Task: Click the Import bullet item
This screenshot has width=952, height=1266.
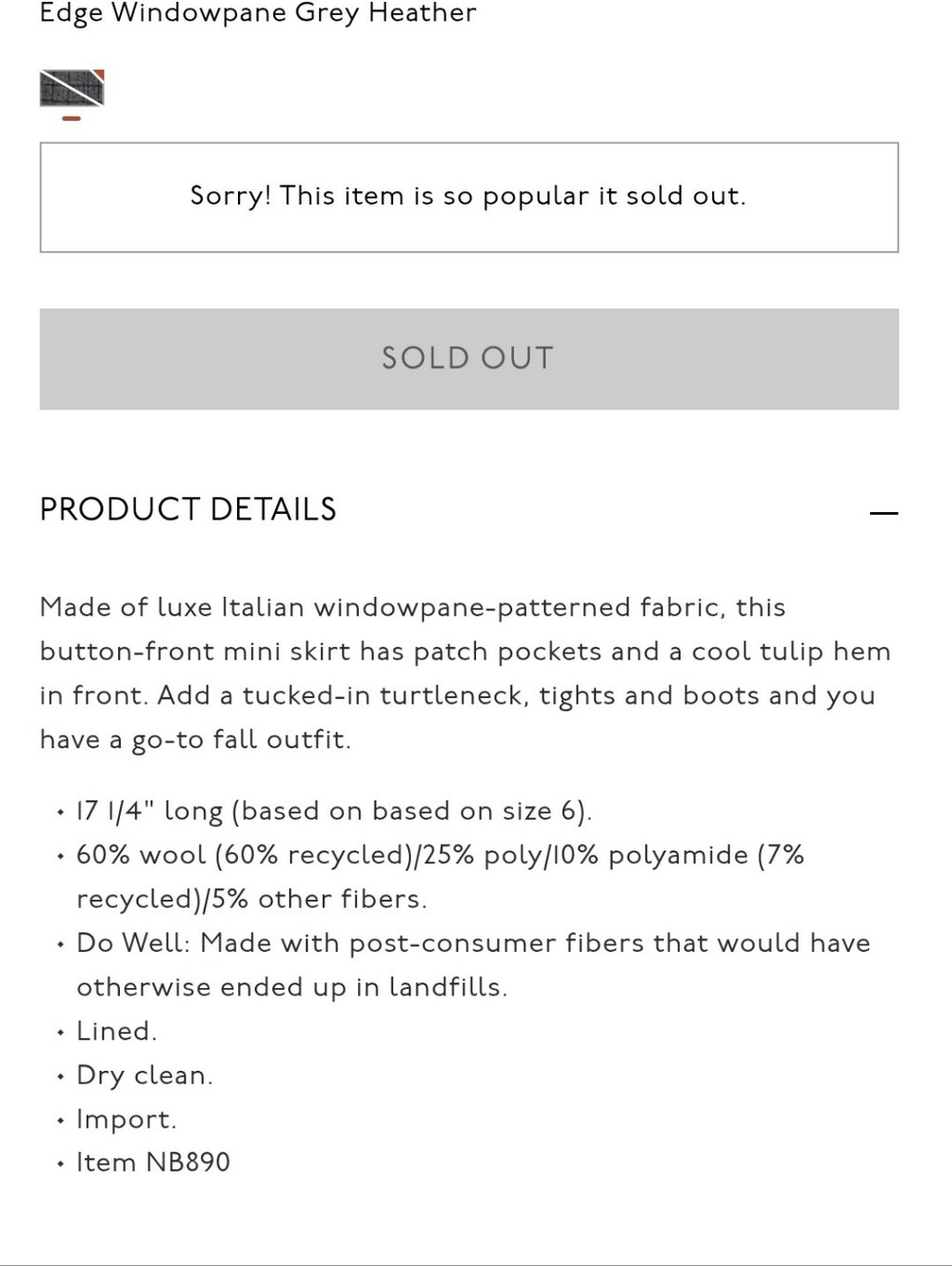Action: [127, 1119]
